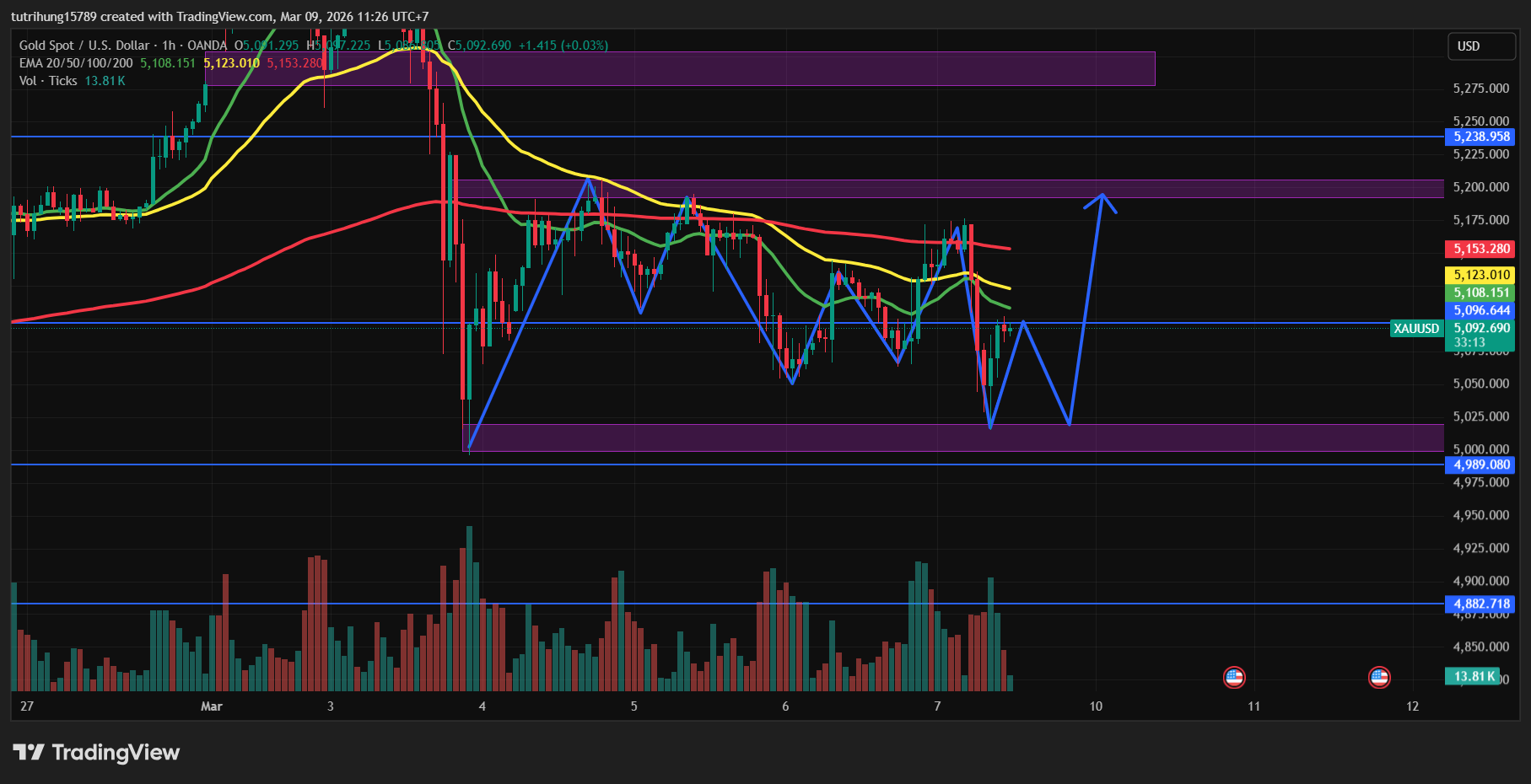This screenshot has width=1531, height=784.
Task: Click the Gold Spot / U.S. Dollar title
Action: (x=84, y=46)
